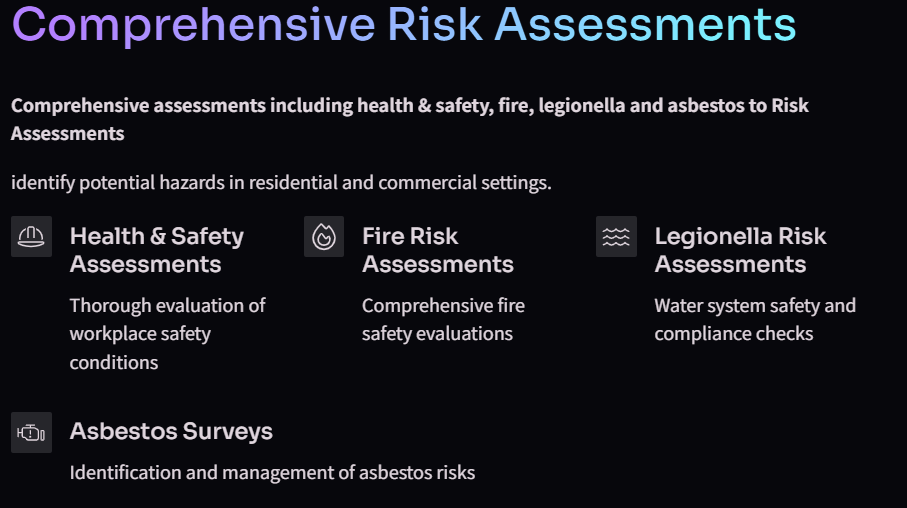Click 'Identification and management of asbestos risks' text
The width and height of the screenshot is (907, 508).
[x=272, y=473]
